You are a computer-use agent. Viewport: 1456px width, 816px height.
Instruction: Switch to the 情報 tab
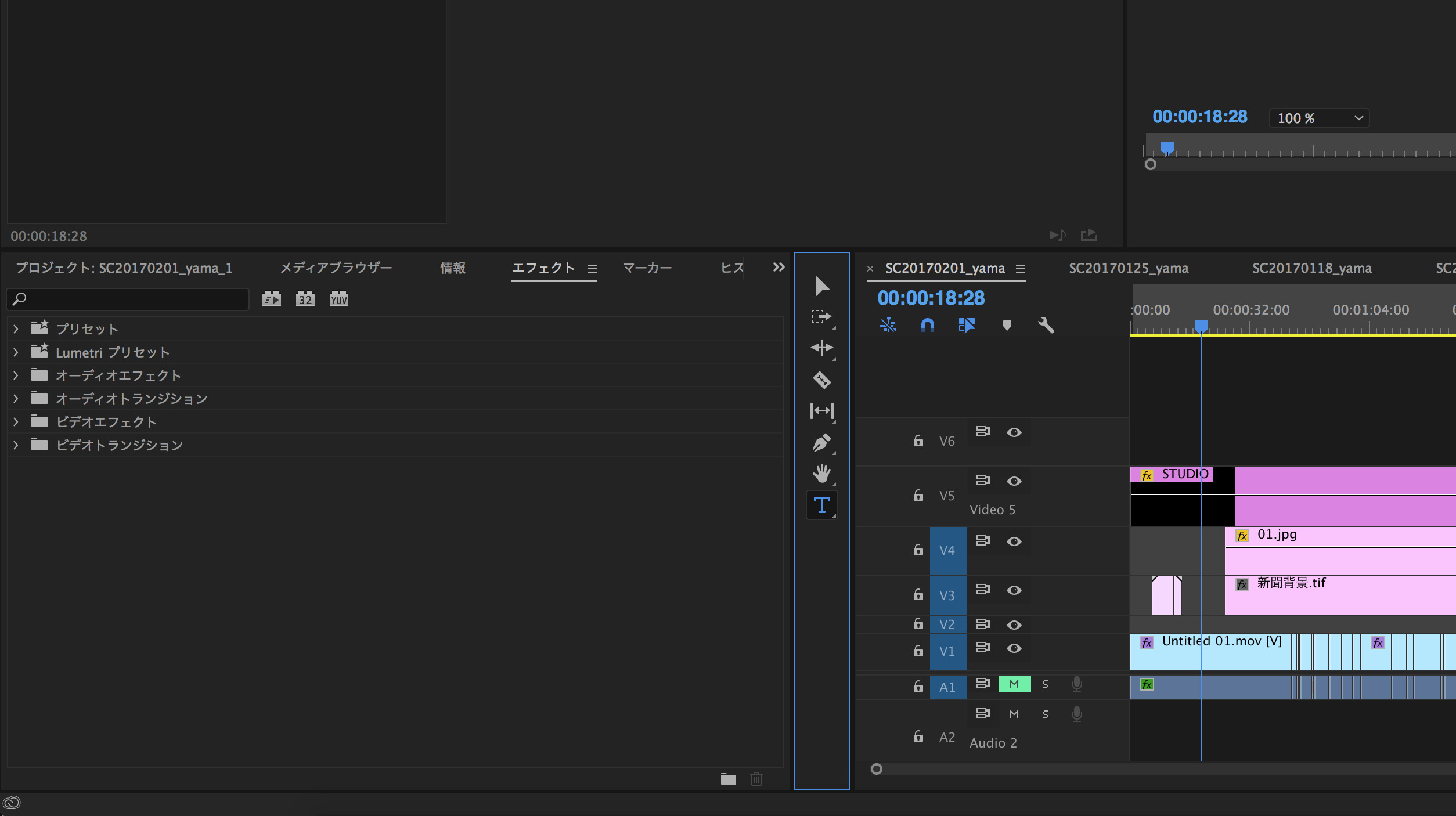pos(453,268)
